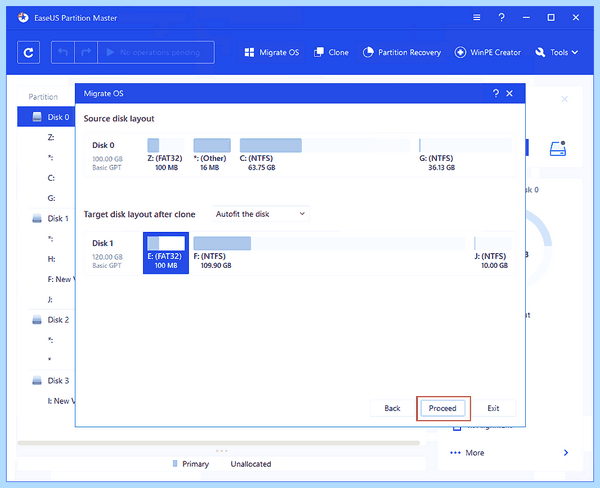Select Disk 3 in the partition list
Screen dimensions: 600x488
[51, 380]
